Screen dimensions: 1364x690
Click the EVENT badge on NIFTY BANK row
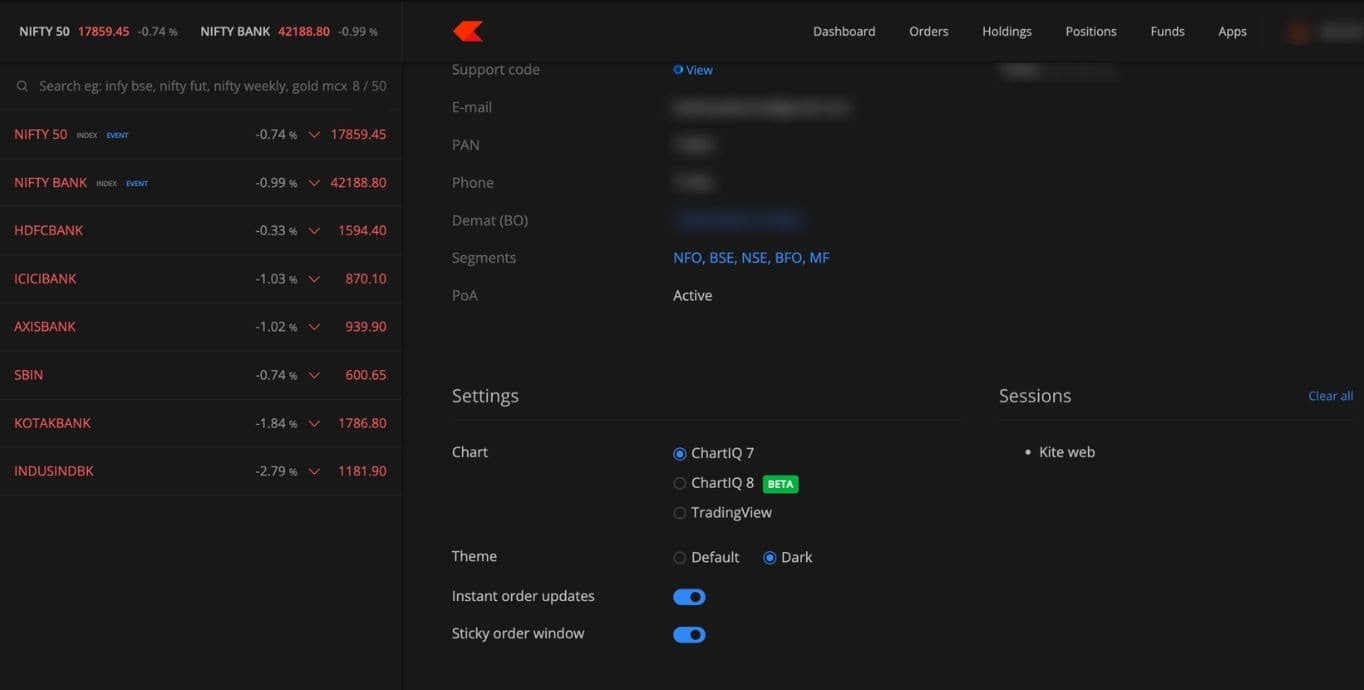tap(137, 184)
